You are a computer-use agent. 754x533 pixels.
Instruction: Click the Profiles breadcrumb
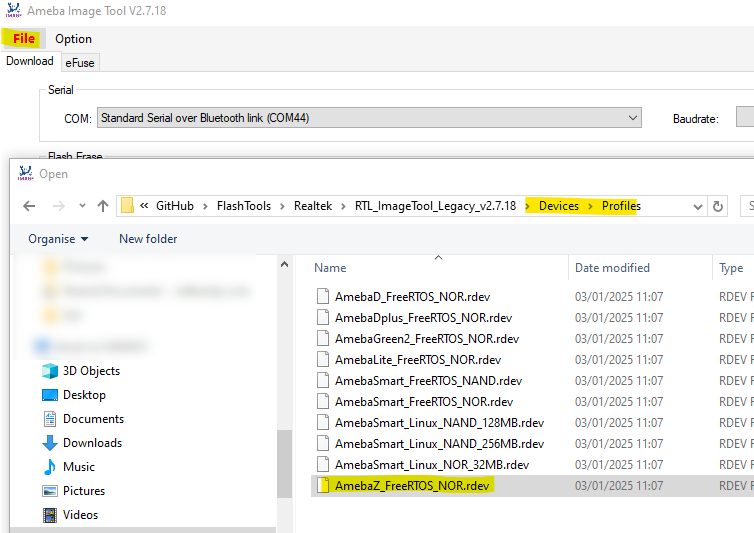click(621, 206)
